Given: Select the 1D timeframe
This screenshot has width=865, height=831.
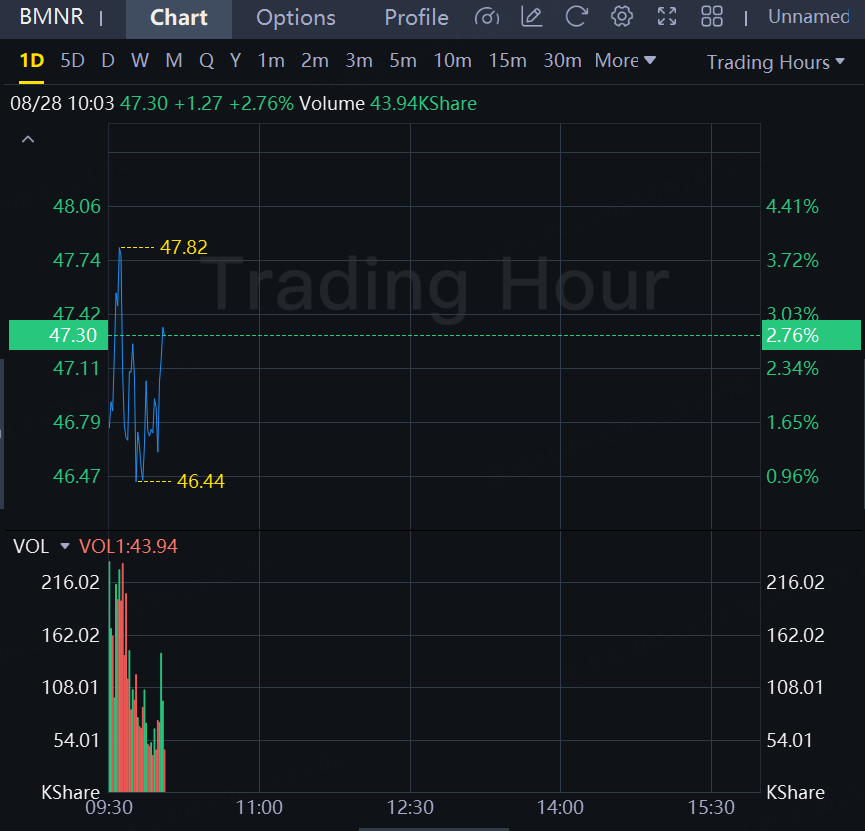Looking at the screenshot, I should tap(31, 60).
